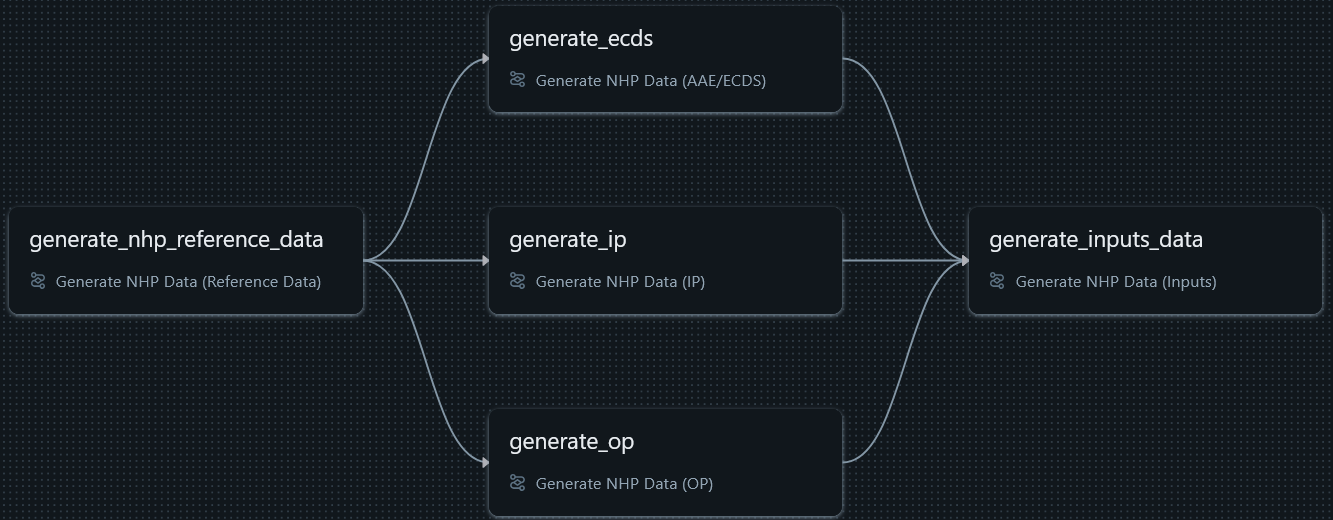This screenshot has width=1333, height=520.
Task: Click the curved edge leaving generate_ecds node
Action: pos(904,150)
